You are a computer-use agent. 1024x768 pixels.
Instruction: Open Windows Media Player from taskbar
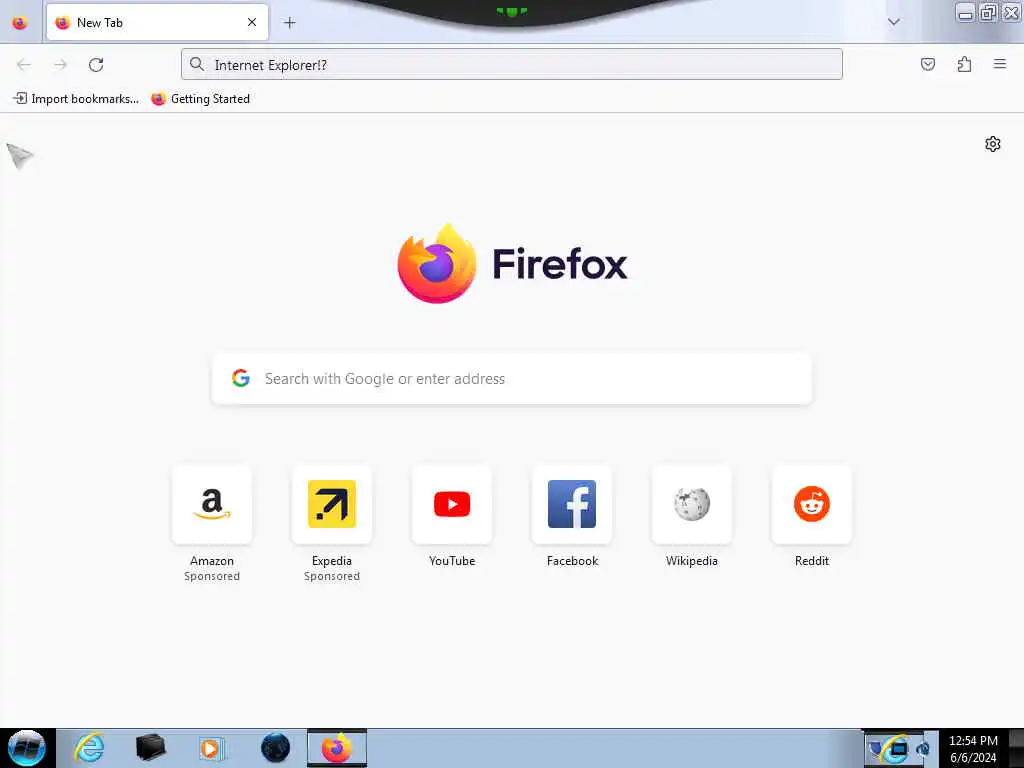[x=211, y=748]
